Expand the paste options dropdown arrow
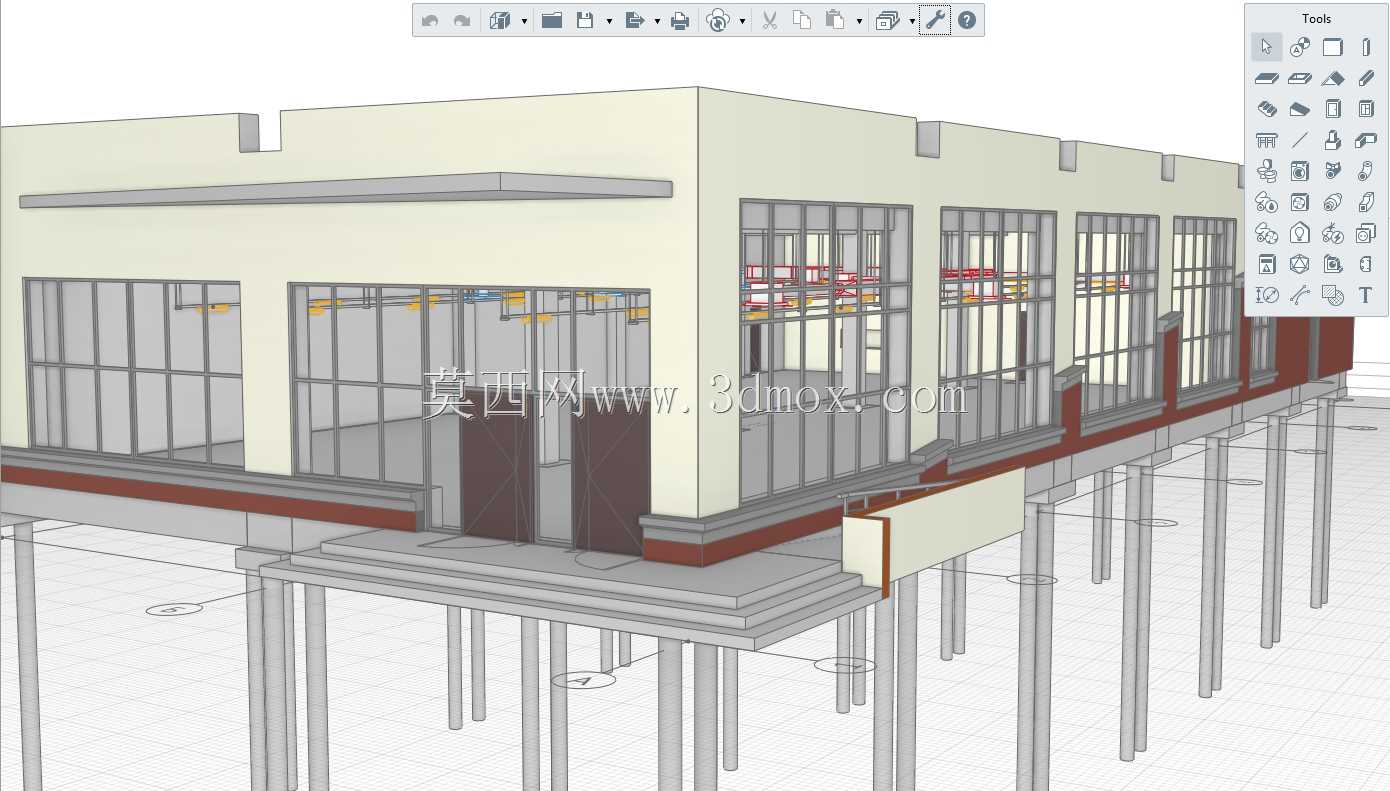The width and height of the screenshot is (1390, 791). [x=859, y=21]
